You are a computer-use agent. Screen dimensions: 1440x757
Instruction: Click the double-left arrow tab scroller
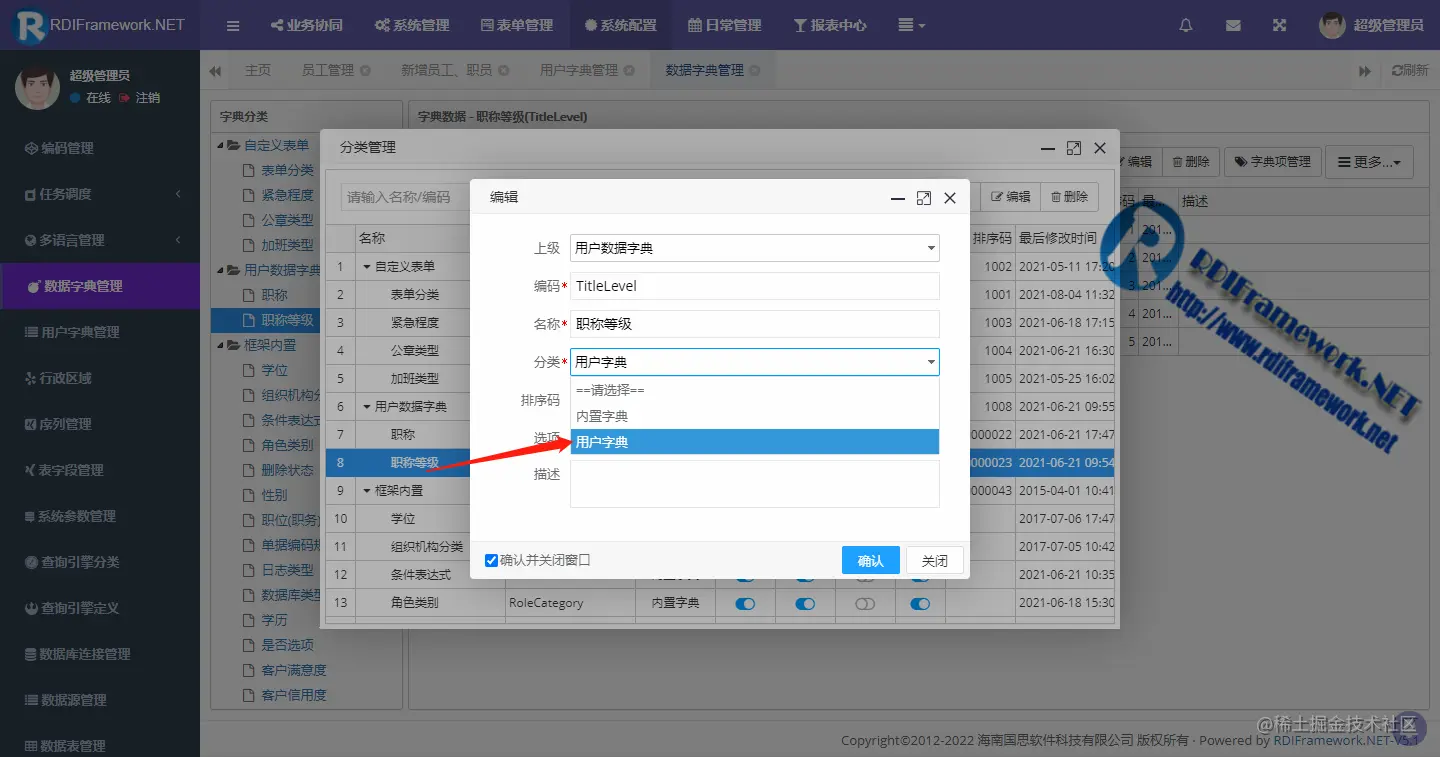215,69
